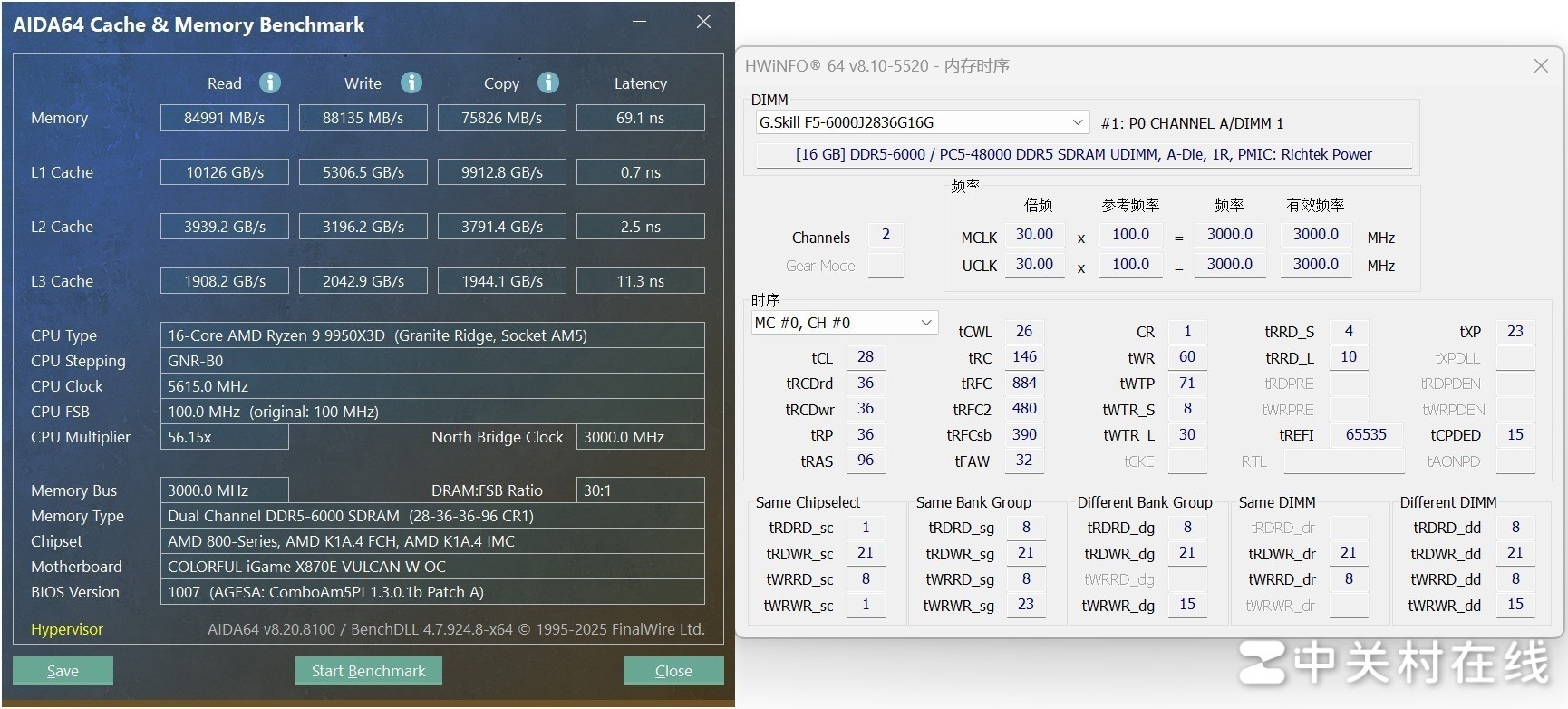The image size is (1568, 709).
Task: Click the Write column info icon
Action: click(411, 83)
